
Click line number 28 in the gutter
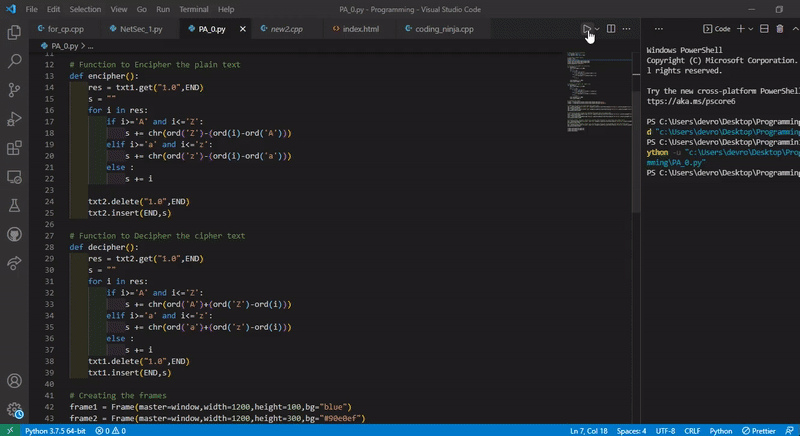click(x=49, y=247)
